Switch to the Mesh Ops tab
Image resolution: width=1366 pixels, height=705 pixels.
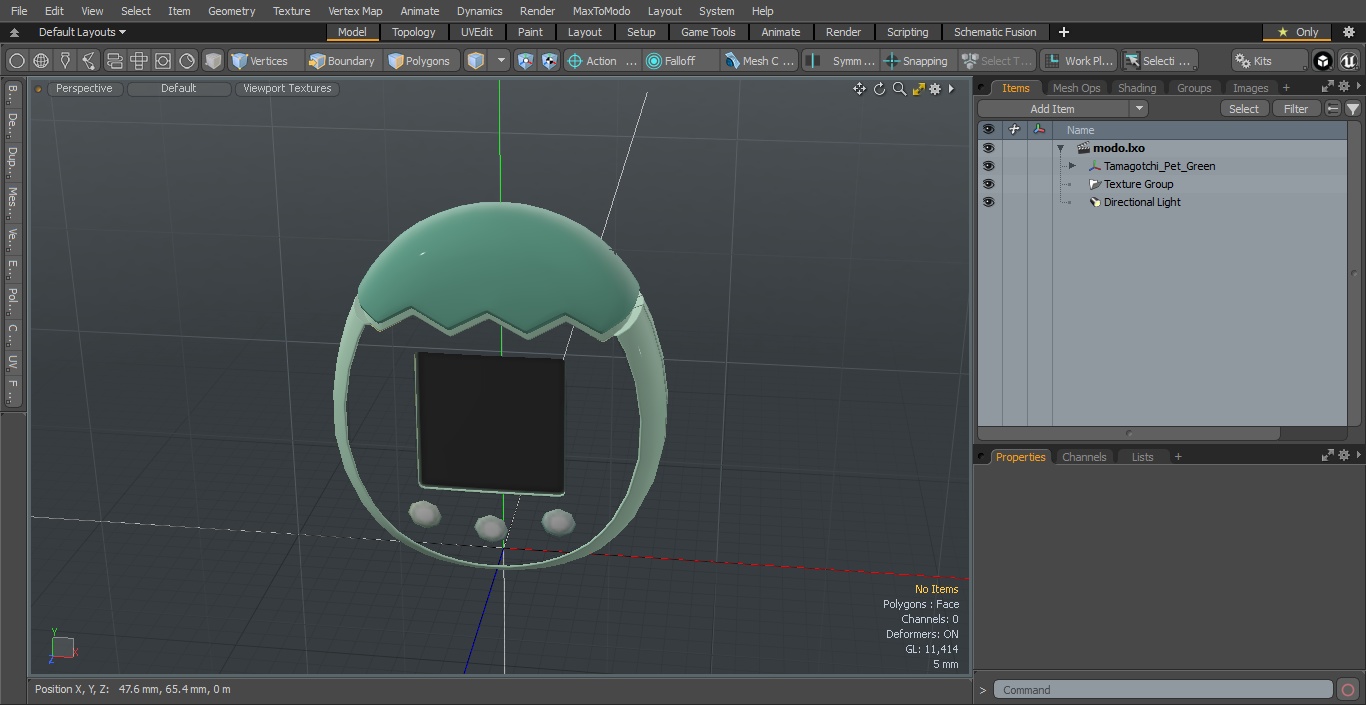coord(1076,88)
